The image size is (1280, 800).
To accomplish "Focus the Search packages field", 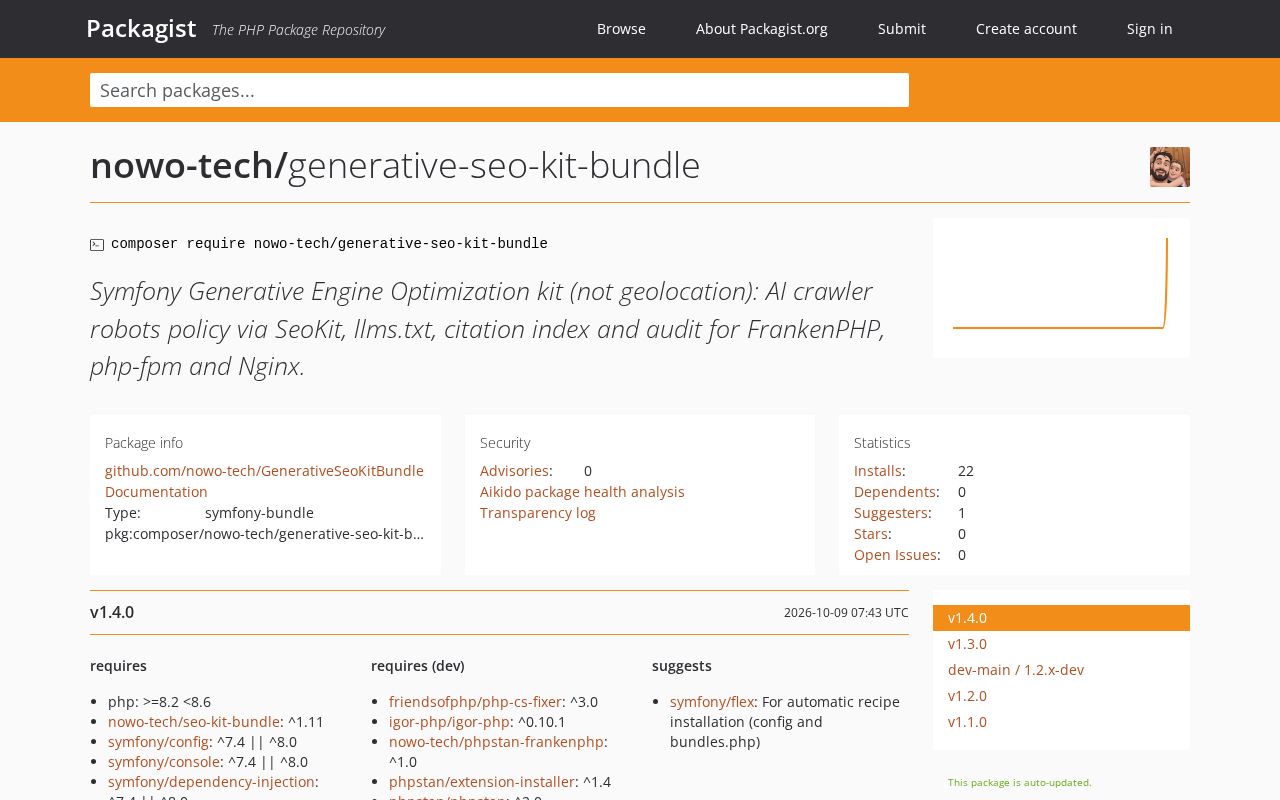I will [499, 90].
